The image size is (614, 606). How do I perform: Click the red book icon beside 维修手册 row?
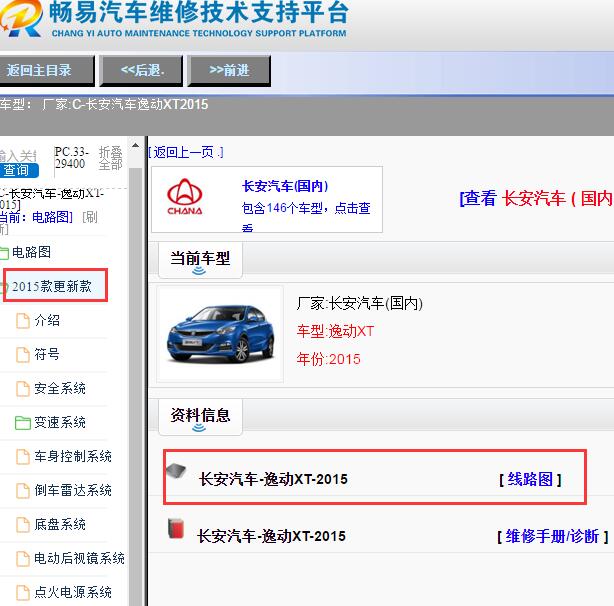tap(176, 529)
